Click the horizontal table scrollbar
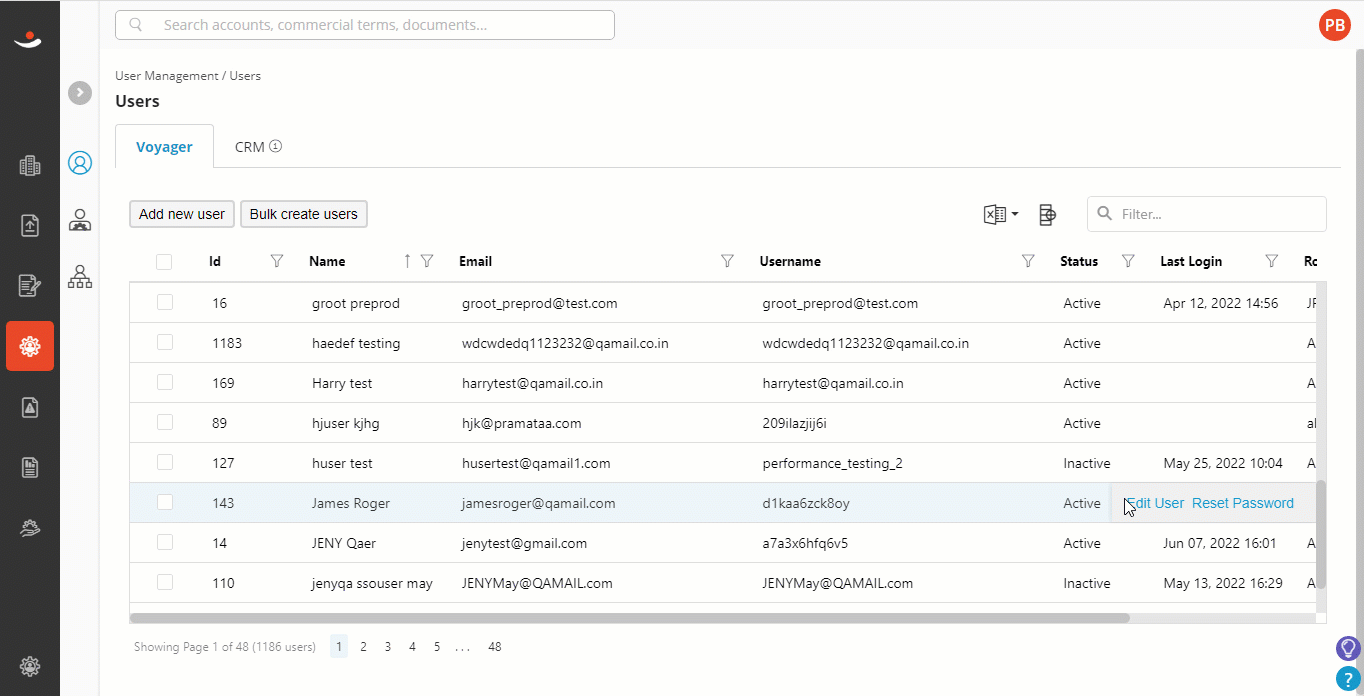Image resolution: width=1364 pixels, height=696 pixels. click(x=630, y=618)
